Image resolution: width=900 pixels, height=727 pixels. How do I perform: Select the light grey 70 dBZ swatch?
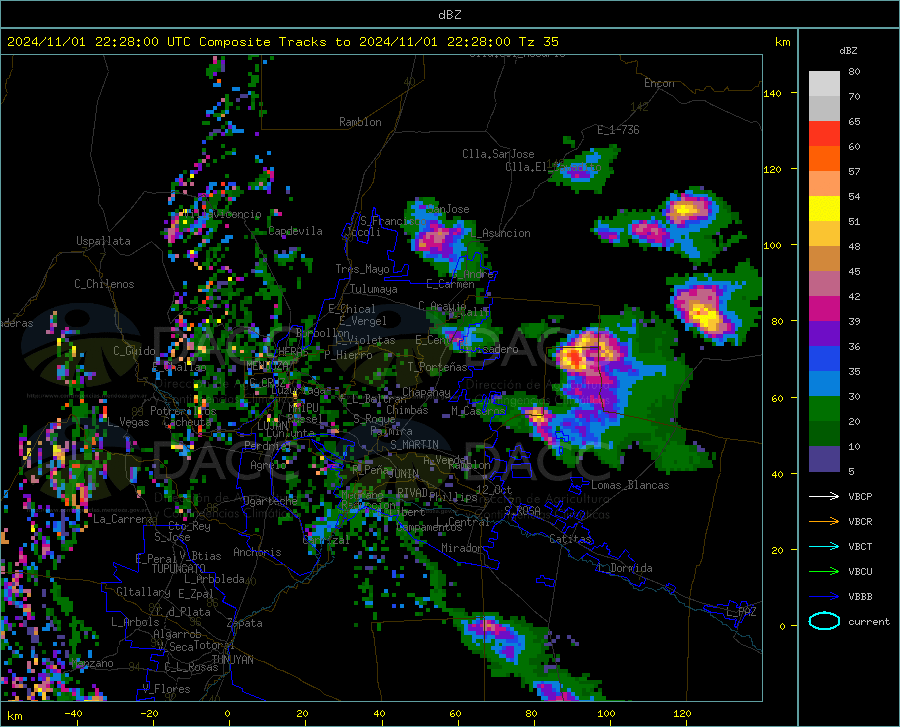tap(824, 84)
